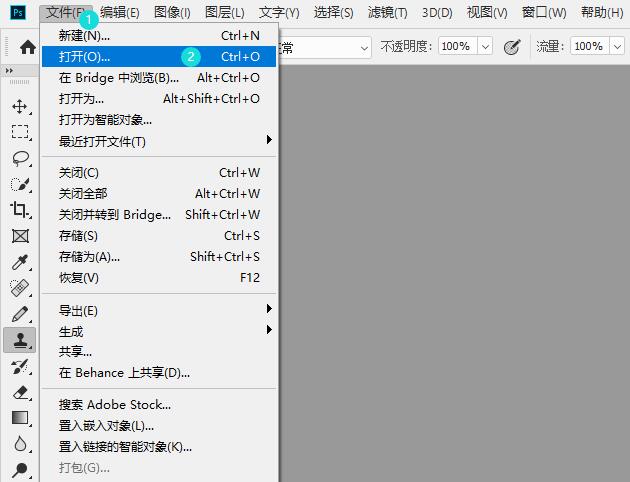Image resolution: width=630 pixels, height=482 pixels.
Task: Click the 不透明度 100% input field
Action: [458, 47]
